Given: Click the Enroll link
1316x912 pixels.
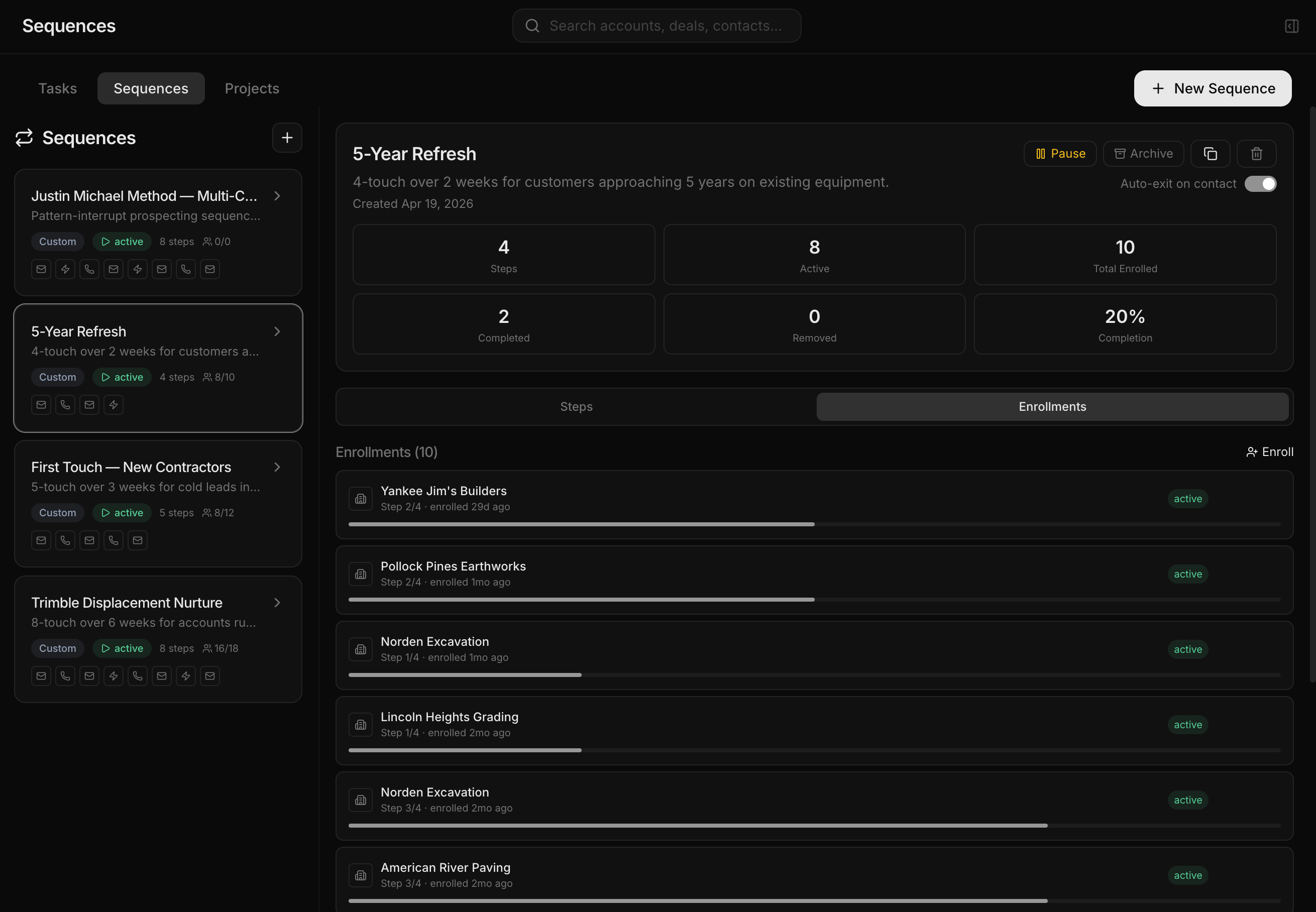Looking at the screenshot, I should coord(1270,452).
